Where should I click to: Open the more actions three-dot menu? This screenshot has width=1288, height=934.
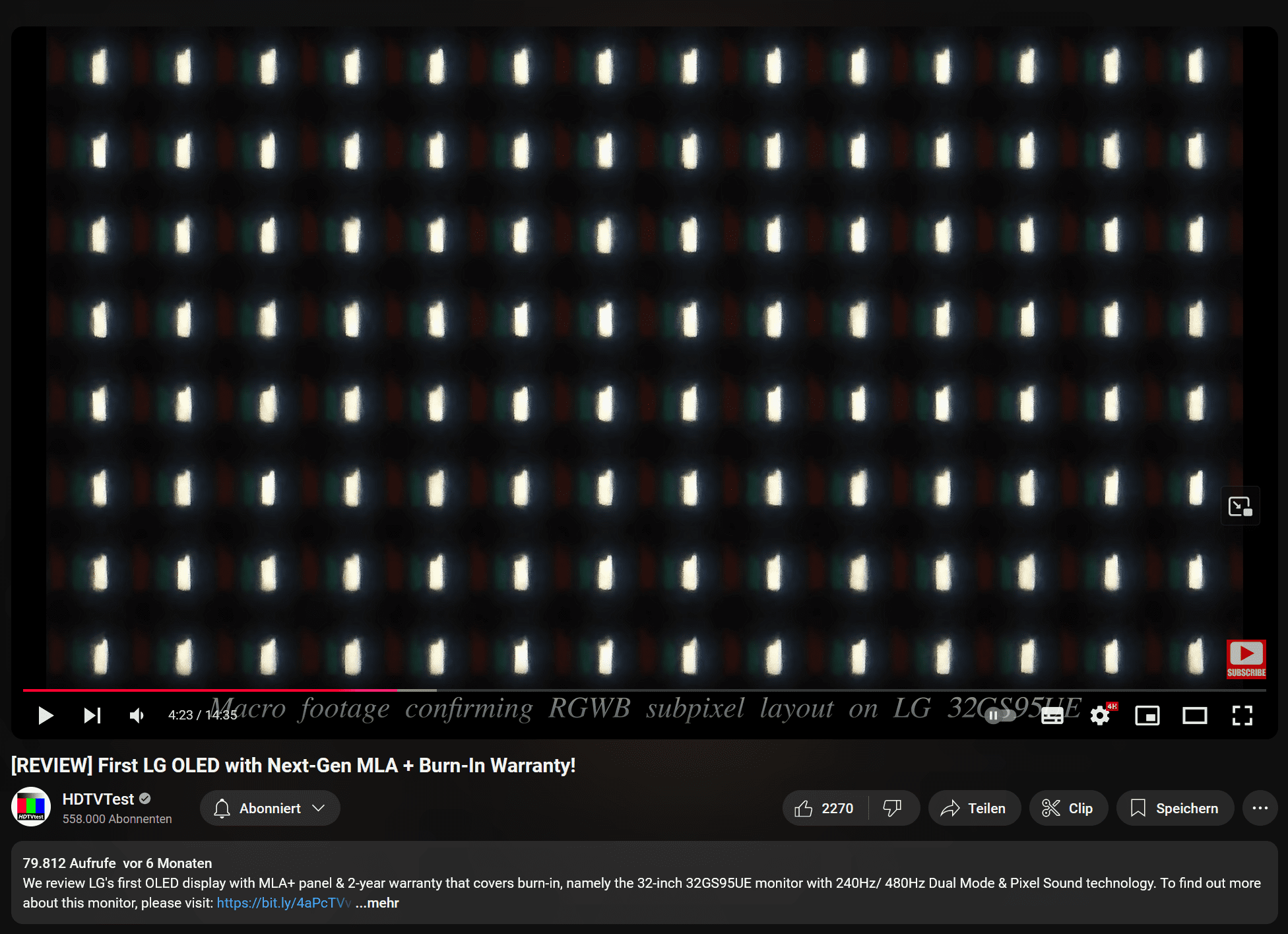click(1260, 808)
